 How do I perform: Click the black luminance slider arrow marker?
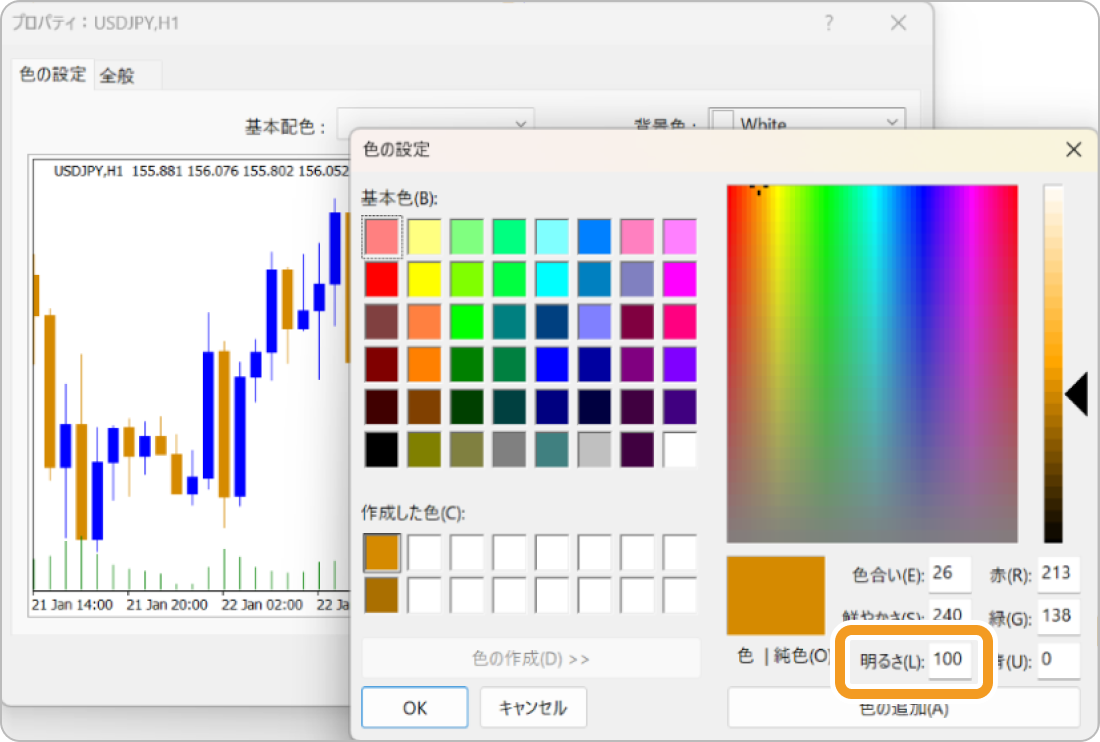[x=1076, y=394]
